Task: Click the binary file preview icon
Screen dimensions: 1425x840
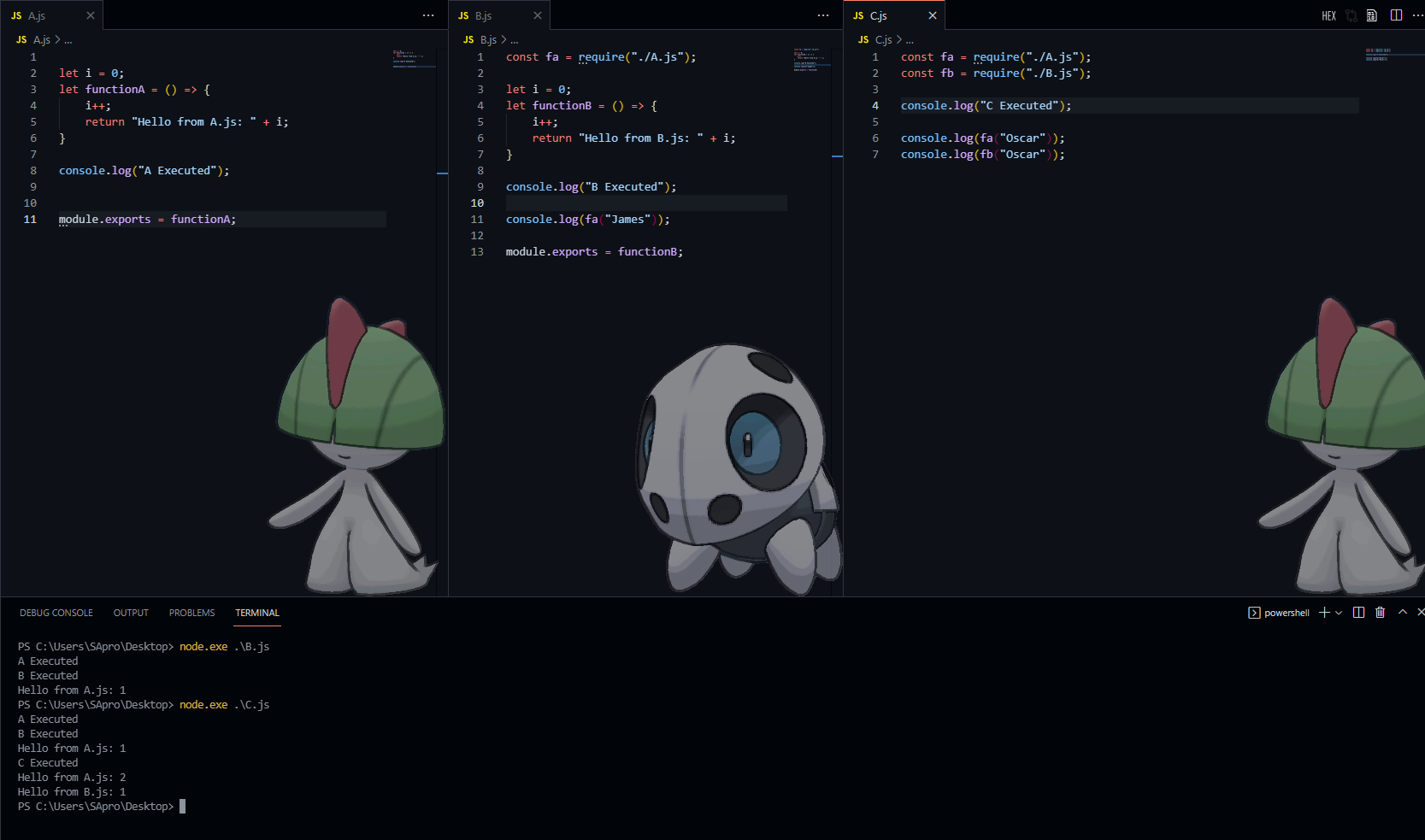Action: click(x=1372, y=15)
